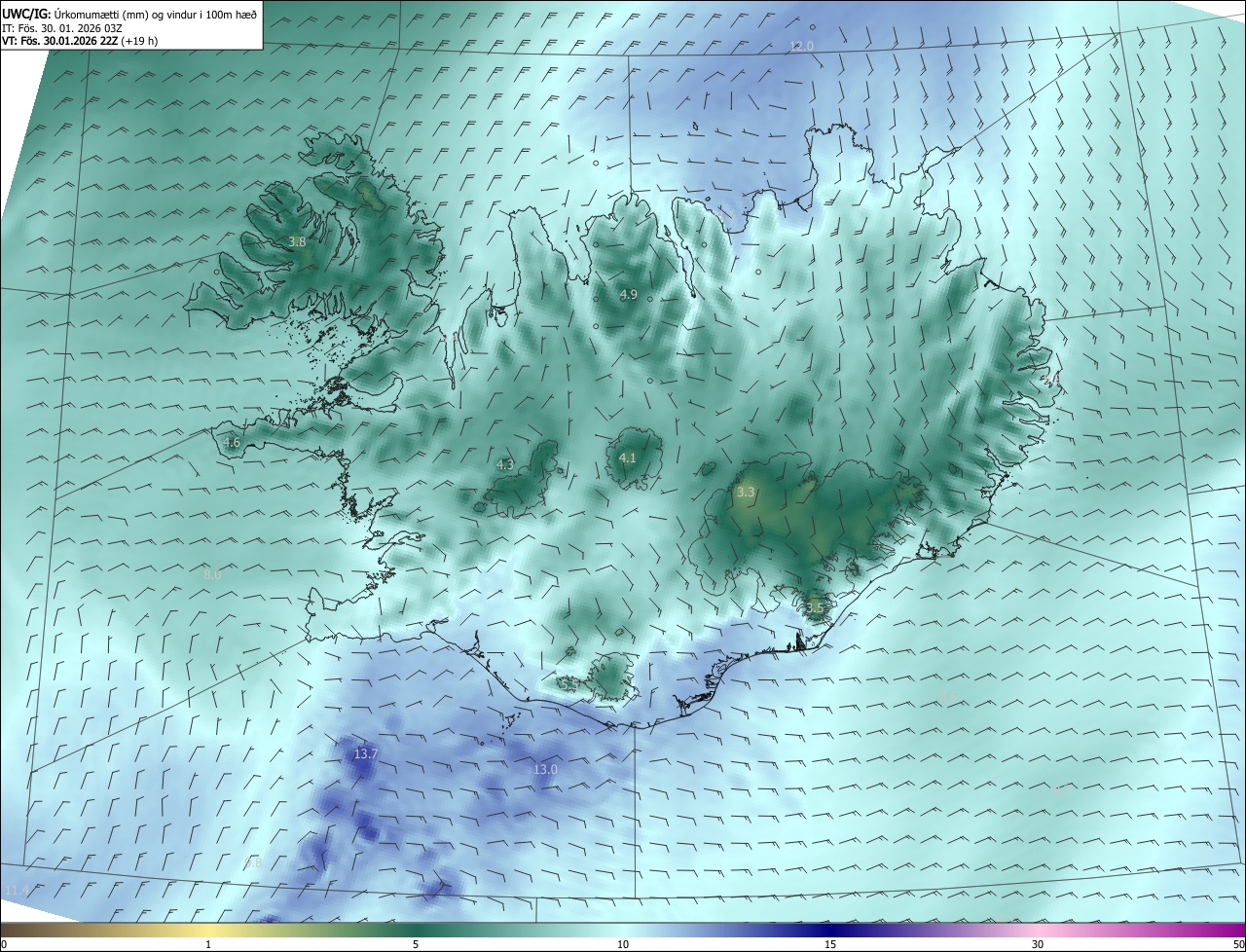Image resolution: width=1246 pixels, height=952 pixels.
Task: Click the 8.0 value west of Iceland
Action: (212, 575)
